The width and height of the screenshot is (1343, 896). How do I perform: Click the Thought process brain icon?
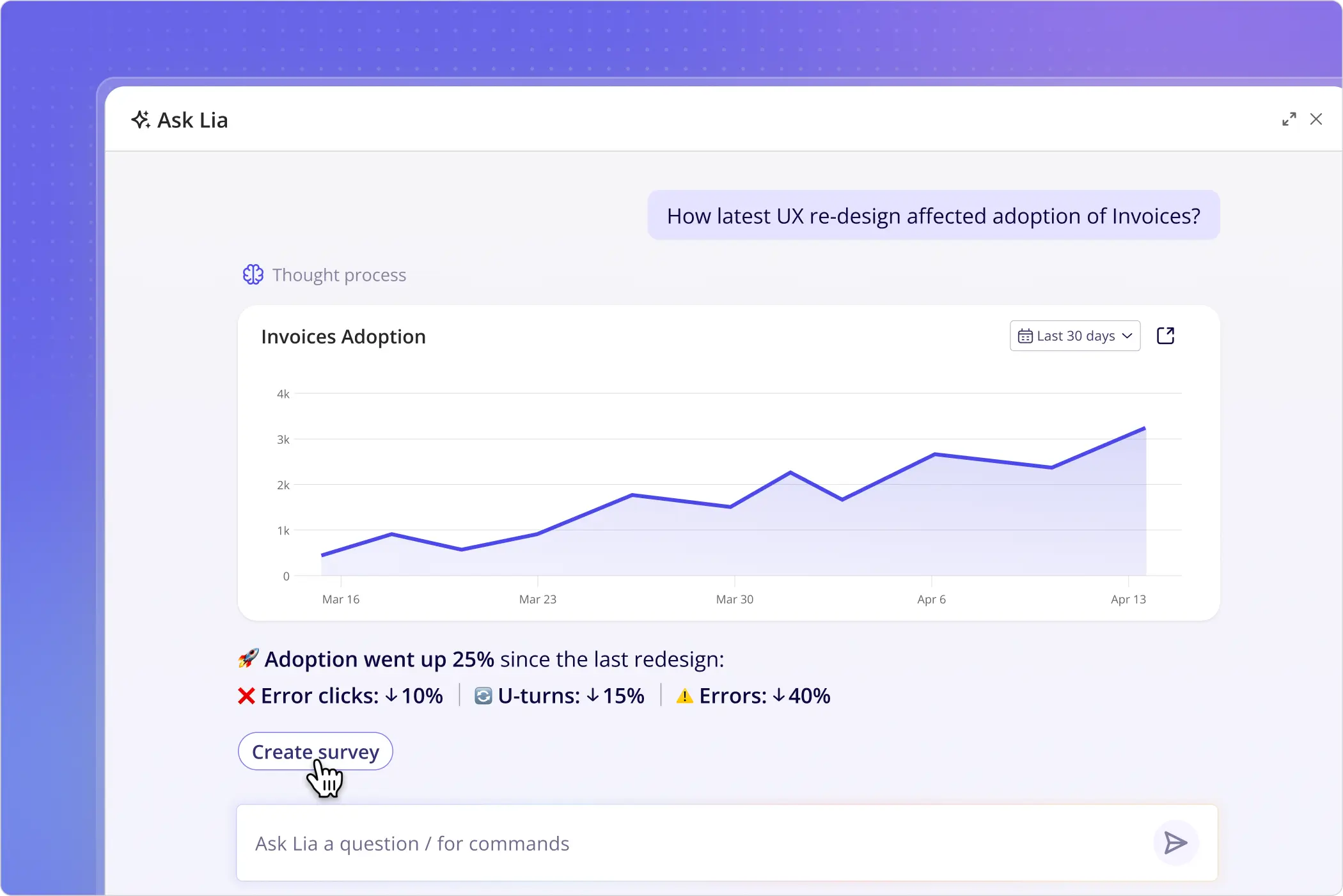(253, 275)
